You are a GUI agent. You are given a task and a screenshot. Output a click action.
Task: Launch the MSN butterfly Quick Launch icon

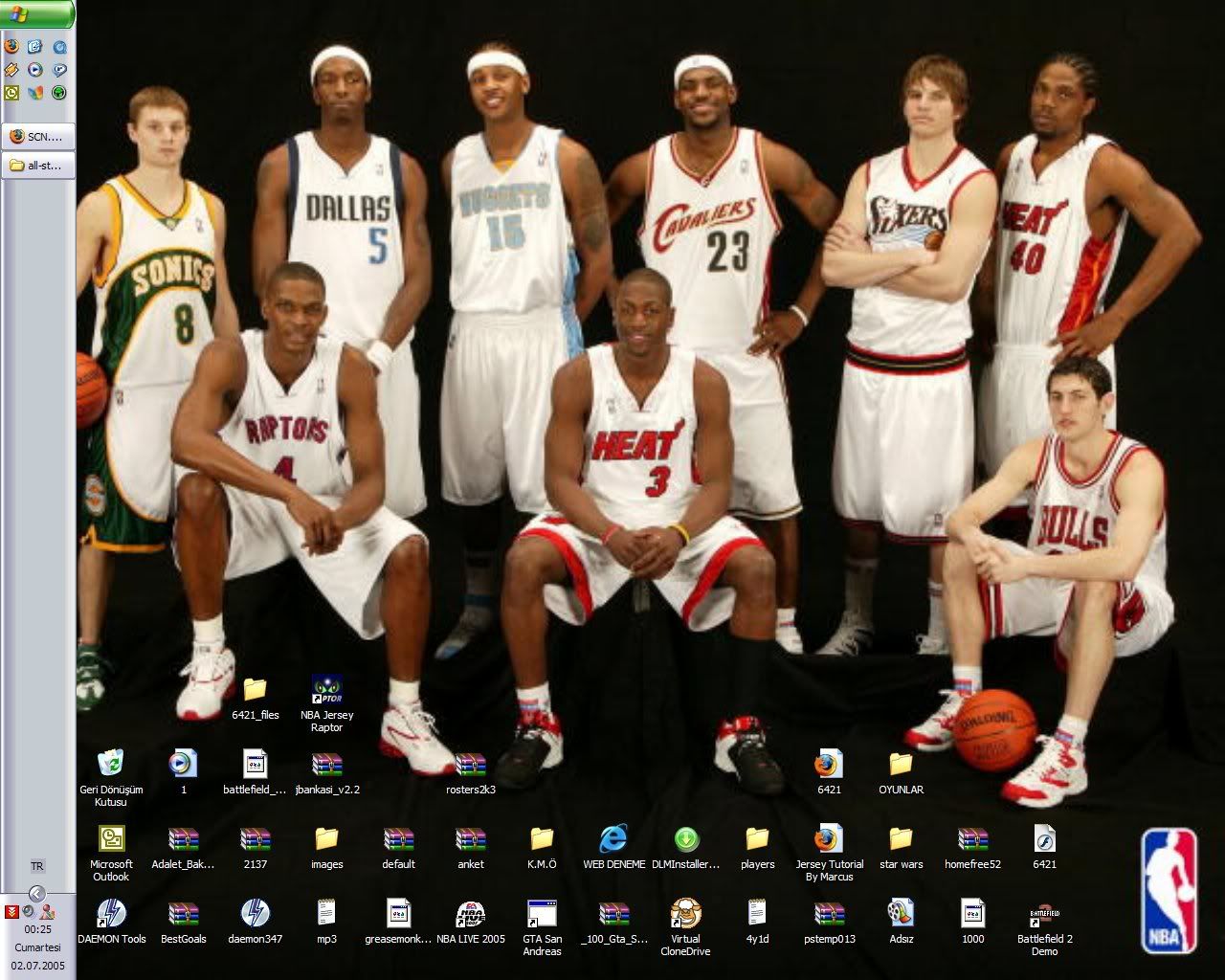(x=35, y=93)
